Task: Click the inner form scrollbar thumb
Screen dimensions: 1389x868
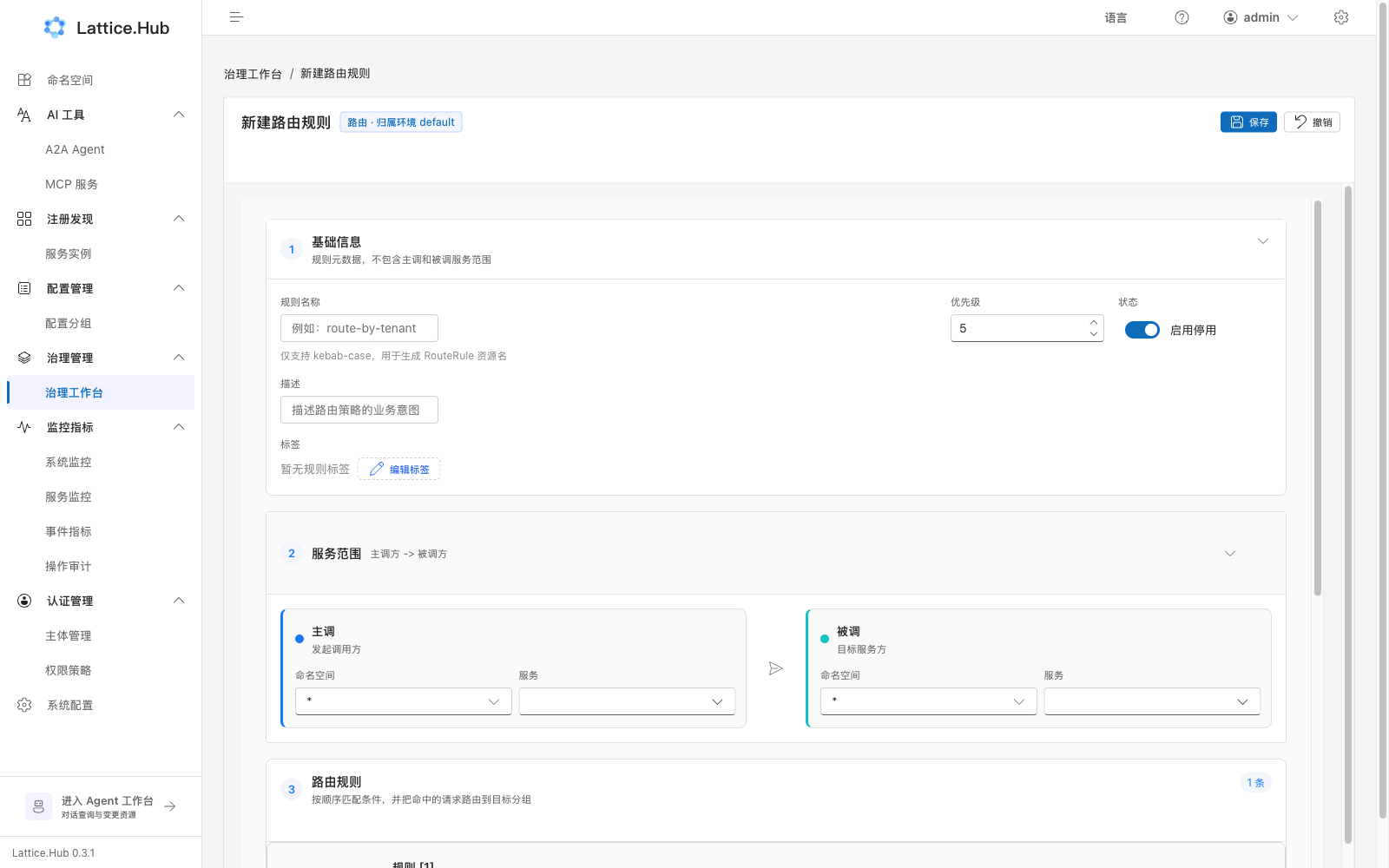Action: click(1318, 398)
